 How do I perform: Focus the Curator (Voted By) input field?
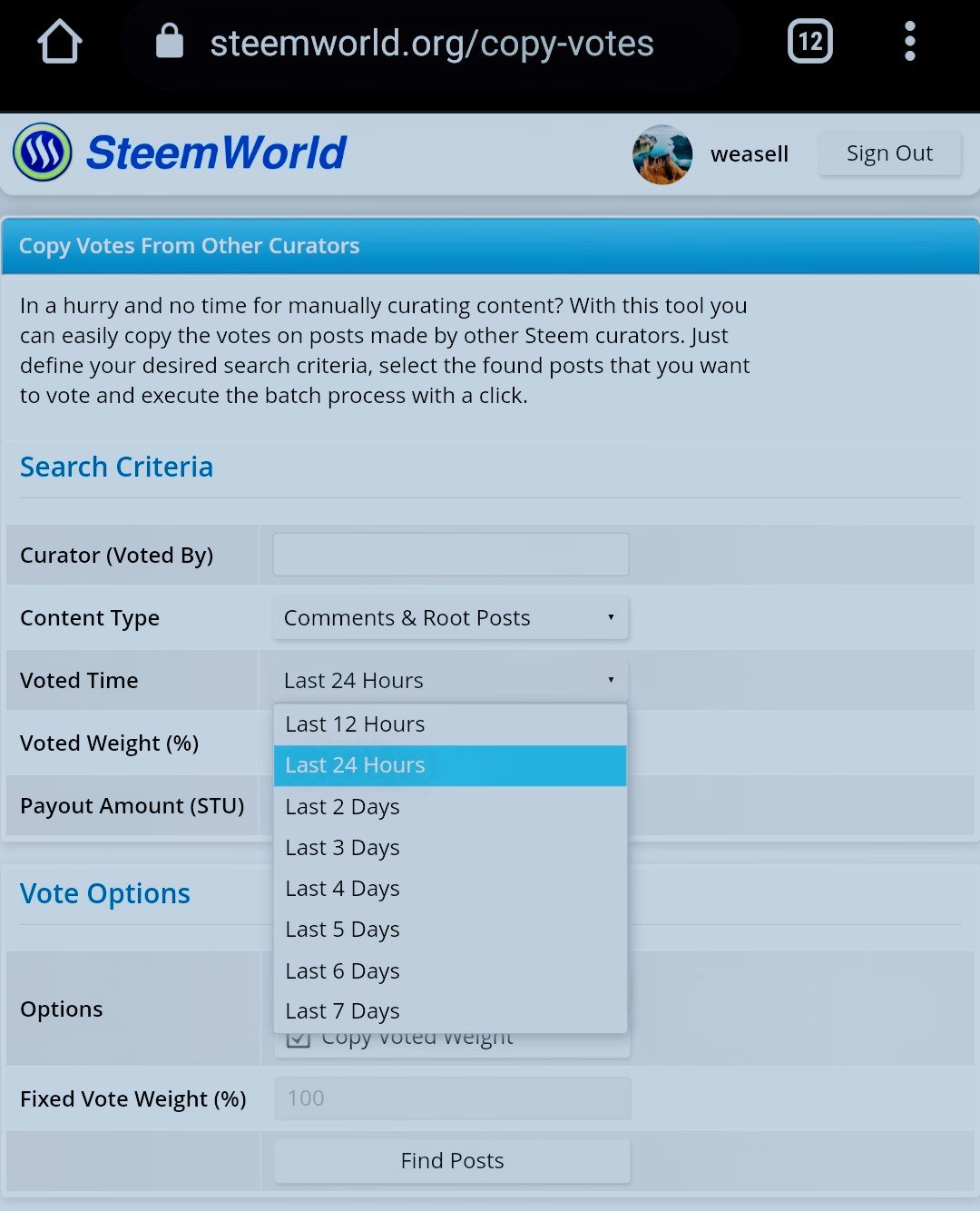pyautogui.click(x=451, y=555)
